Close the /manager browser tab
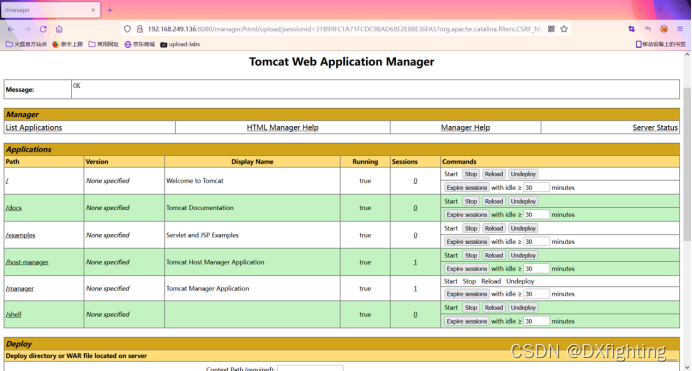692x371 pixels. (x=93, y=10)
